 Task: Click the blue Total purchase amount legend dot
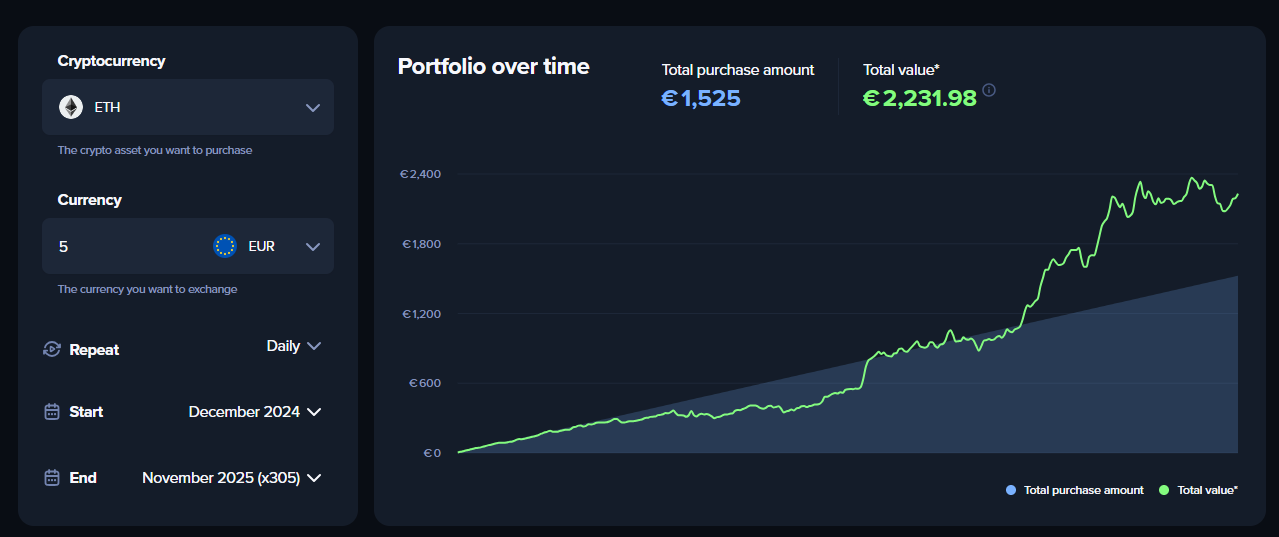1011,490
